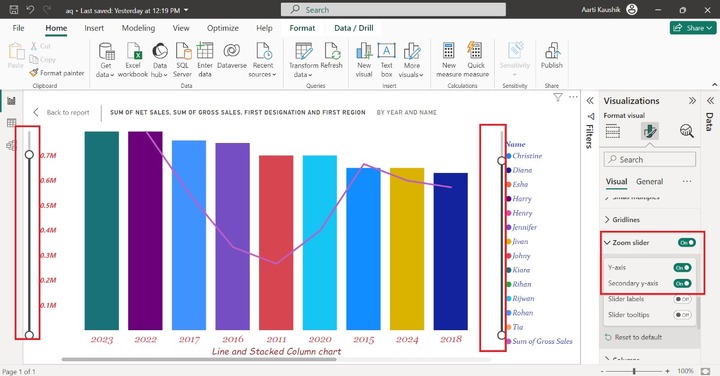The width and height of the screenshot is (720, 376).
Task: Click the visual filter funnel icon
Action: [x=557, y=97]
